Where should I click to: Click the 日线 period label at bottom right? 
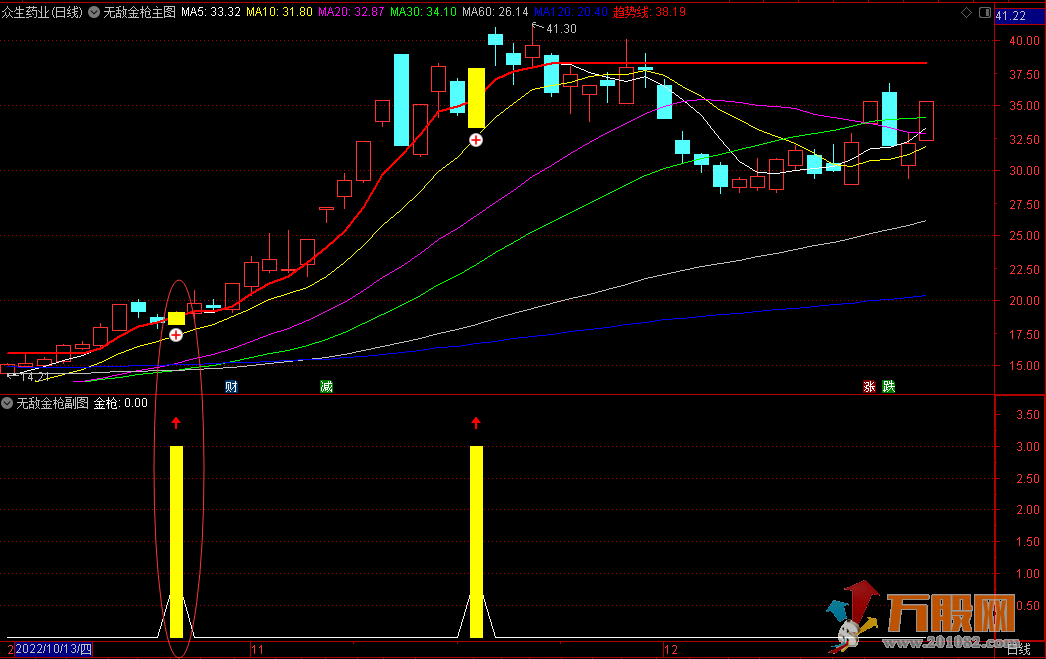click(1019, 649)
